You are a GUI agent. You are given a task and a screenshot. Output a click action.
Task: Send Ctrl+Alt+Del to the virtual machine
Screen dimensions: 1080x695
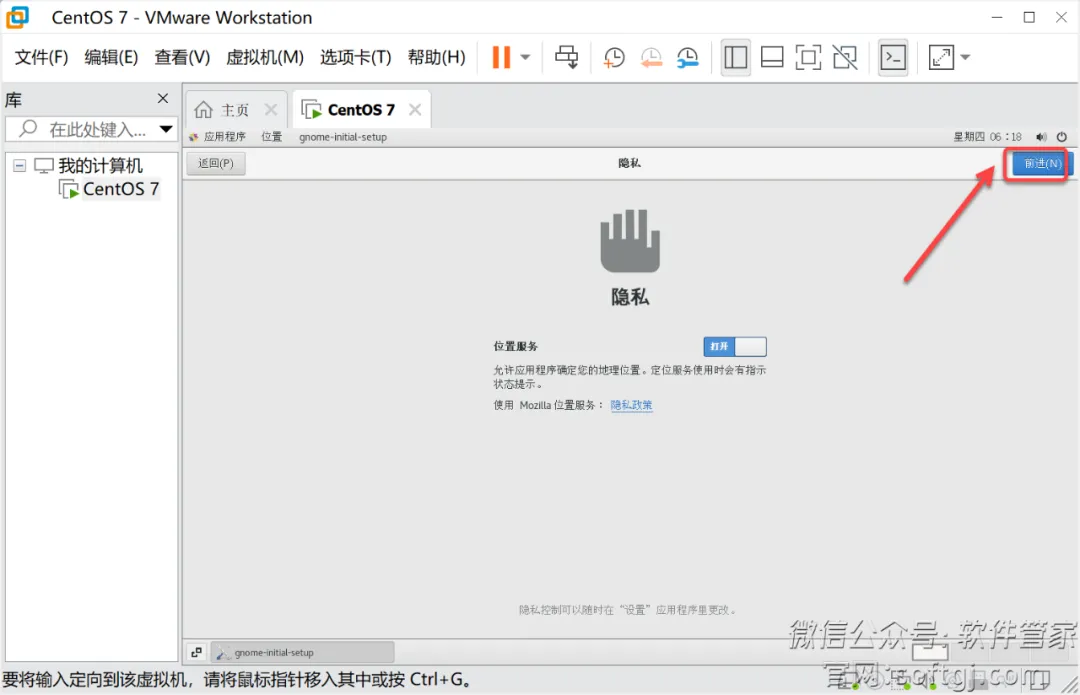567,57
